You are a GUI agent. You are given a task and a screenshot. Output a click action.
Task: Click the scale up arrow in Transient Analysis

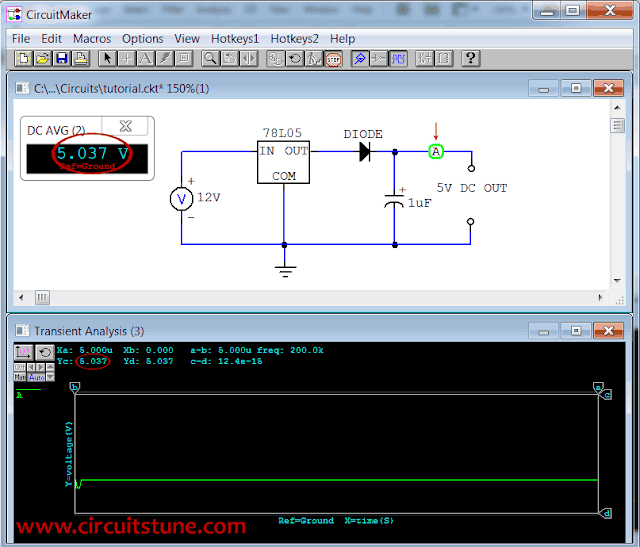coord(50,367)
